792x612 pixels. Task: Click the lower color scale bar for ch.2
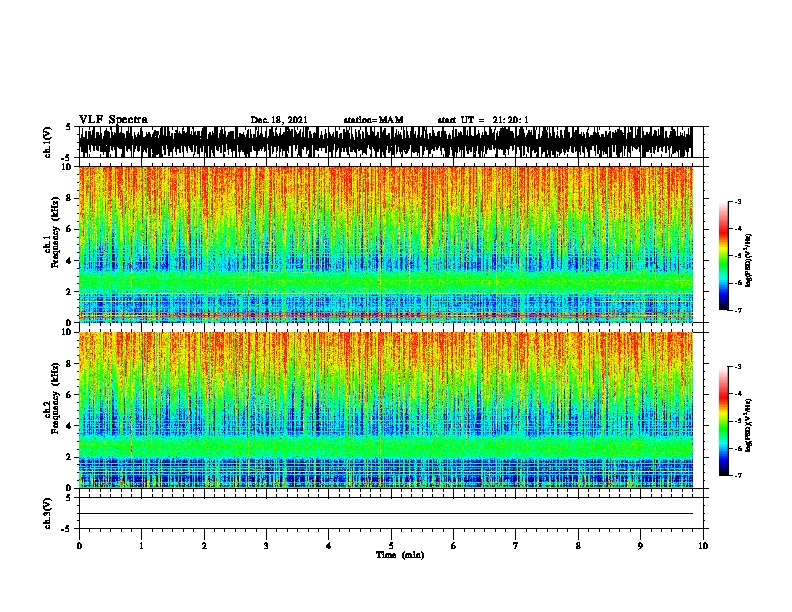coord(724,421)
